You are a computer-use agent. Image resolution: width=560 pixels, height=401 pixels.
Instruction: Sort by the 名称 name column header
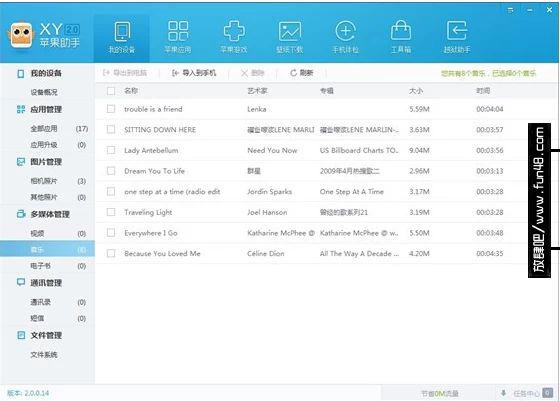click(x=131, y=91)
